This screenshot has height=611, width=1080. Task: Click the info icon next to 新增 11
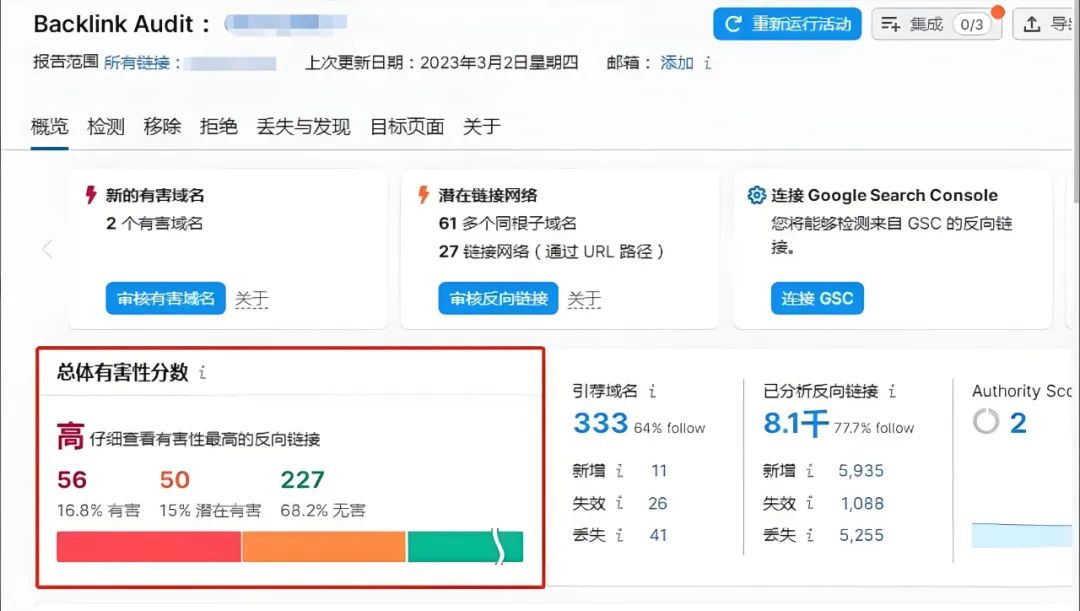click(x=622, y=470)
